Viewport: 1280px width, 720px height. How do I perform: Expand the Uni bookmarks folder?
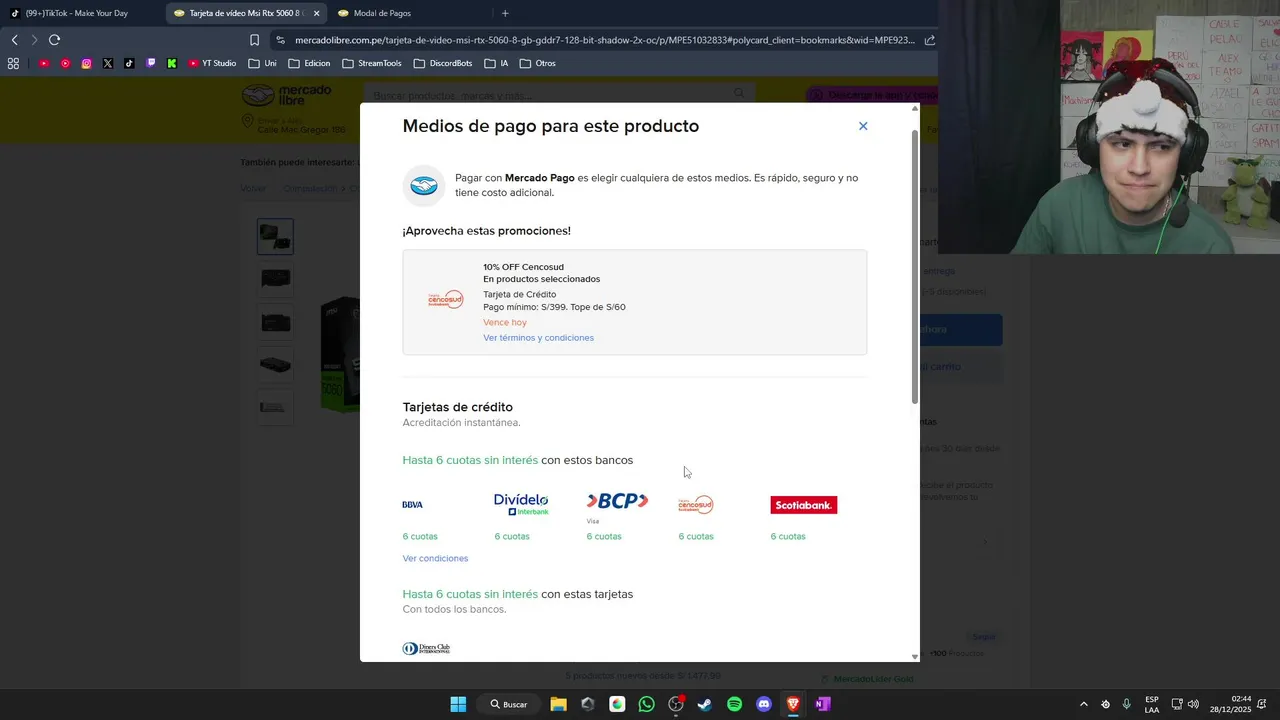click(262, 63)
